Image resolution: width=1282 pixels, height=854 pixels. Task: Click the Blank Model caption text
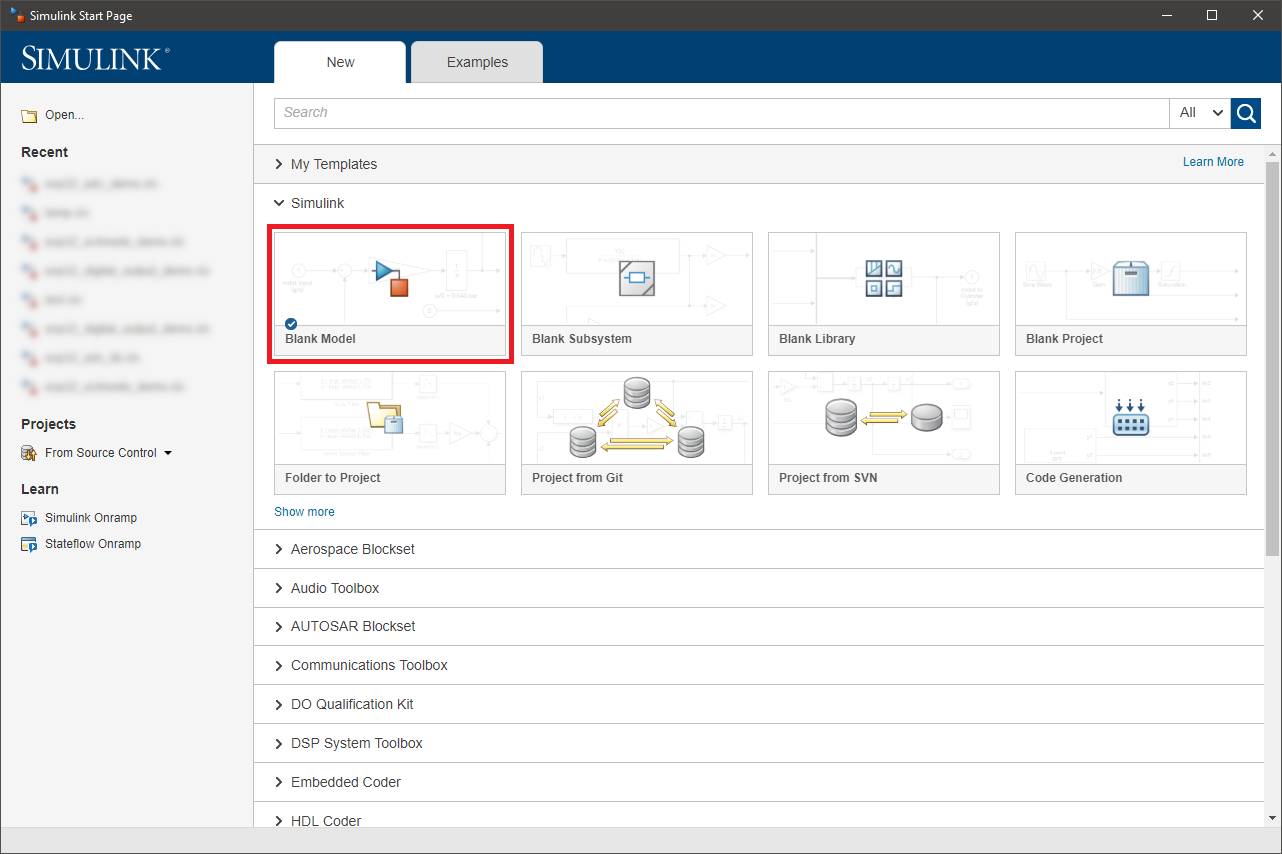pyautogui.click(x=320, y=339)
